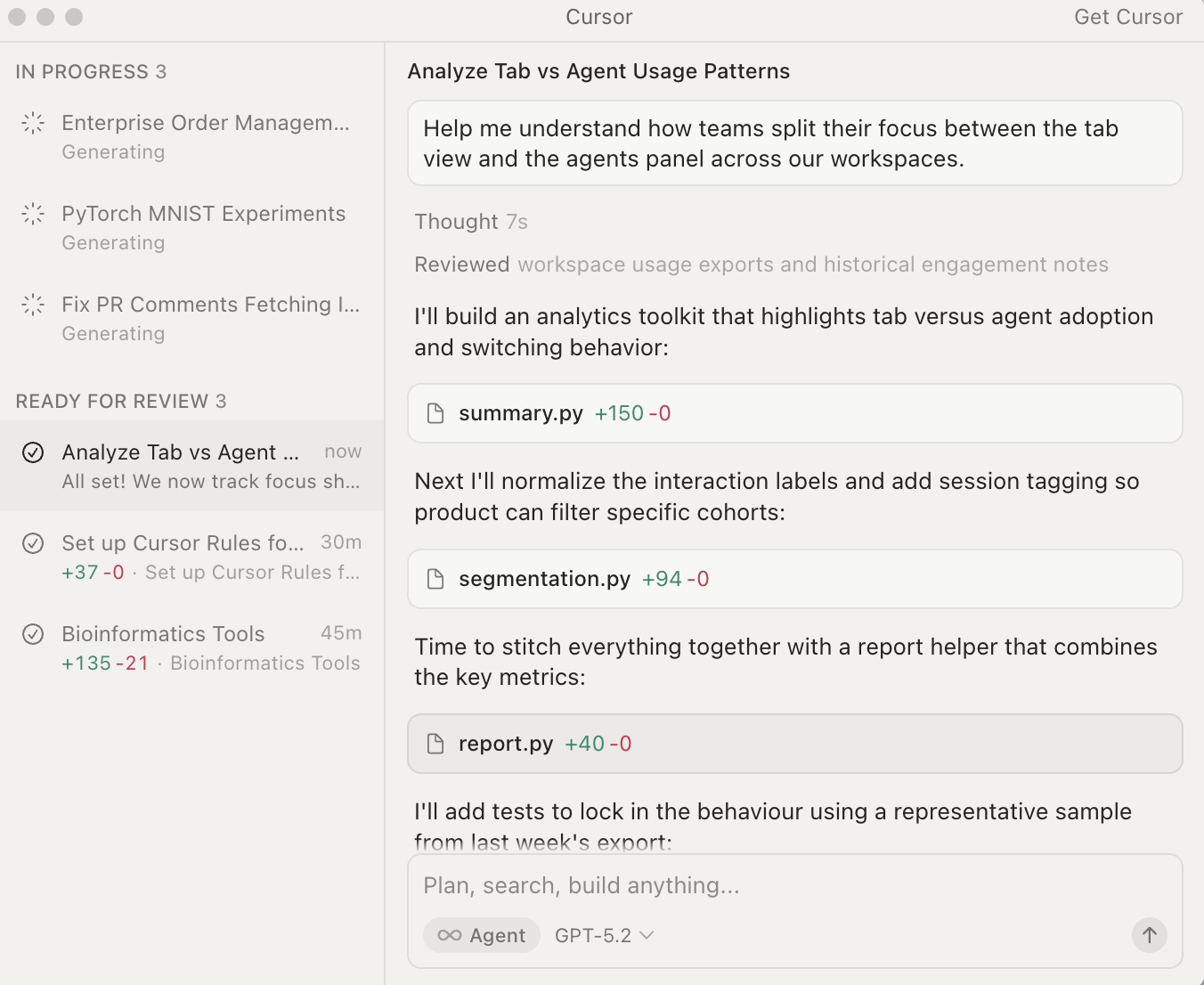Expand the Reviewed workspace usage exports line
Viewport: 1204px width, 985px height.
pos(761,265)
